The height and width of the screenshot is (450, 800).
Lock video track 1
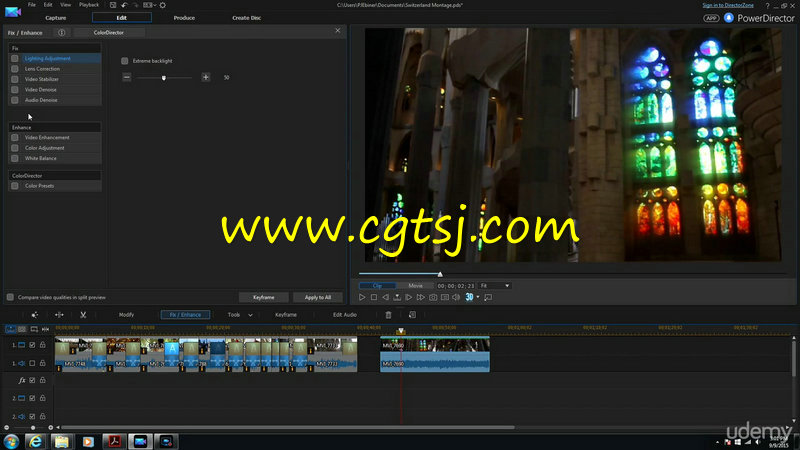[x=43, y=345]
